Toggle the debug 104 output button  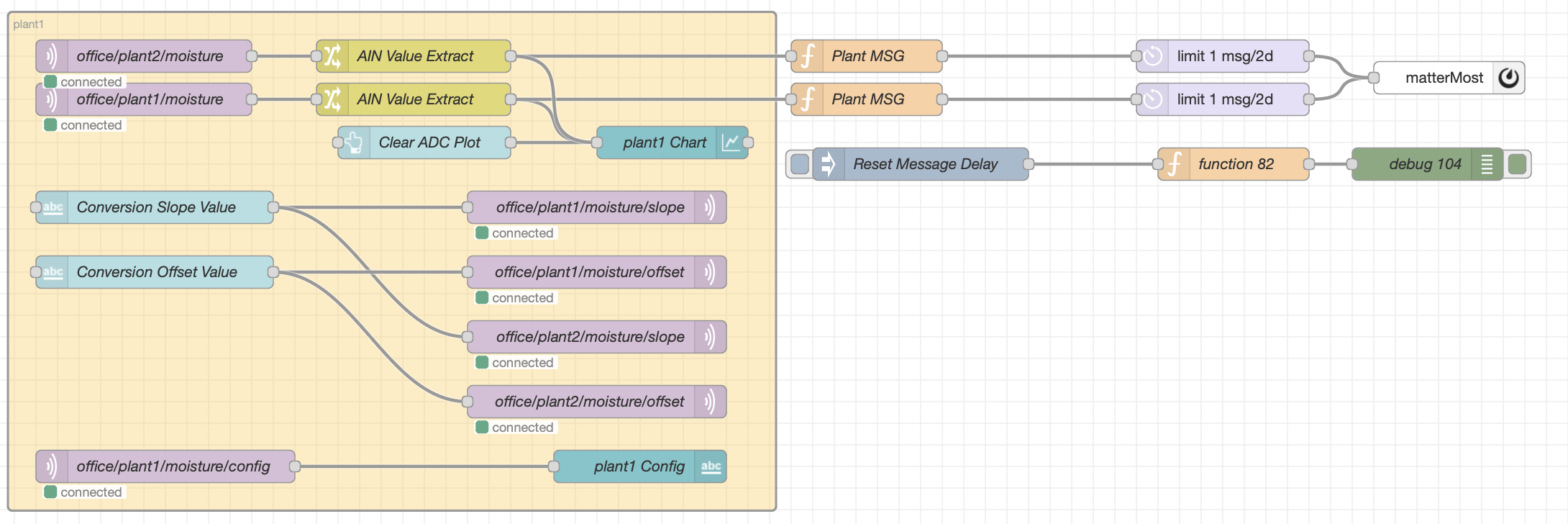pos(1517,164)
